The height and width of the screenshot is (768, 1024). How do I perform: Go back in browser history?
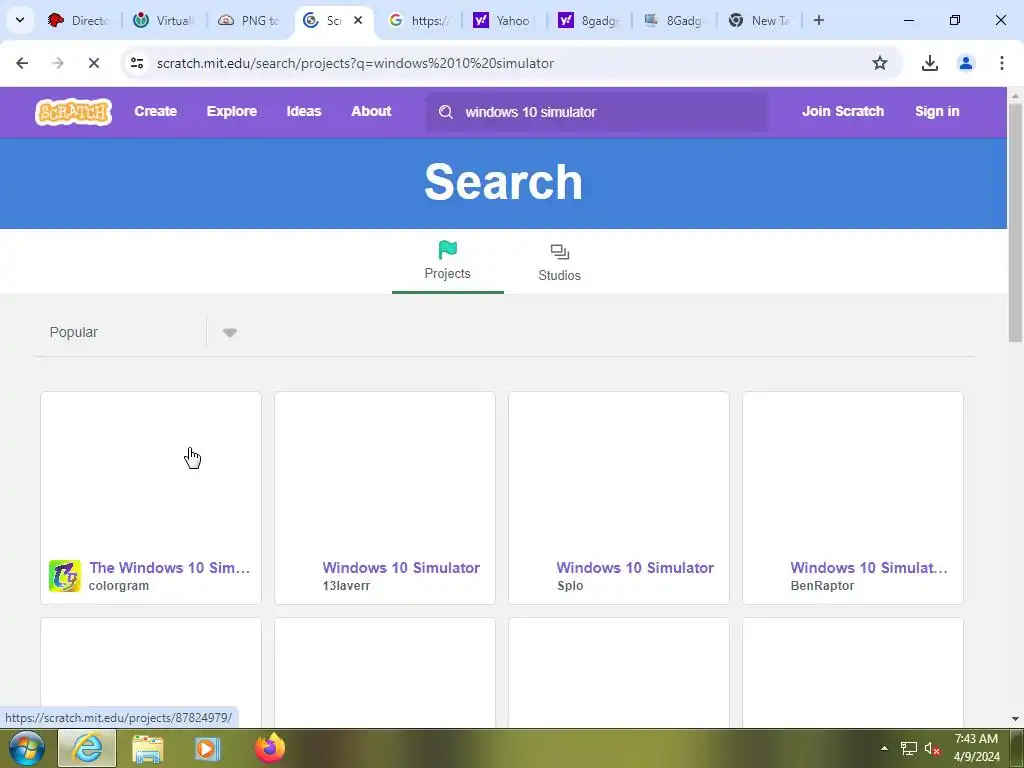point(22,63)
